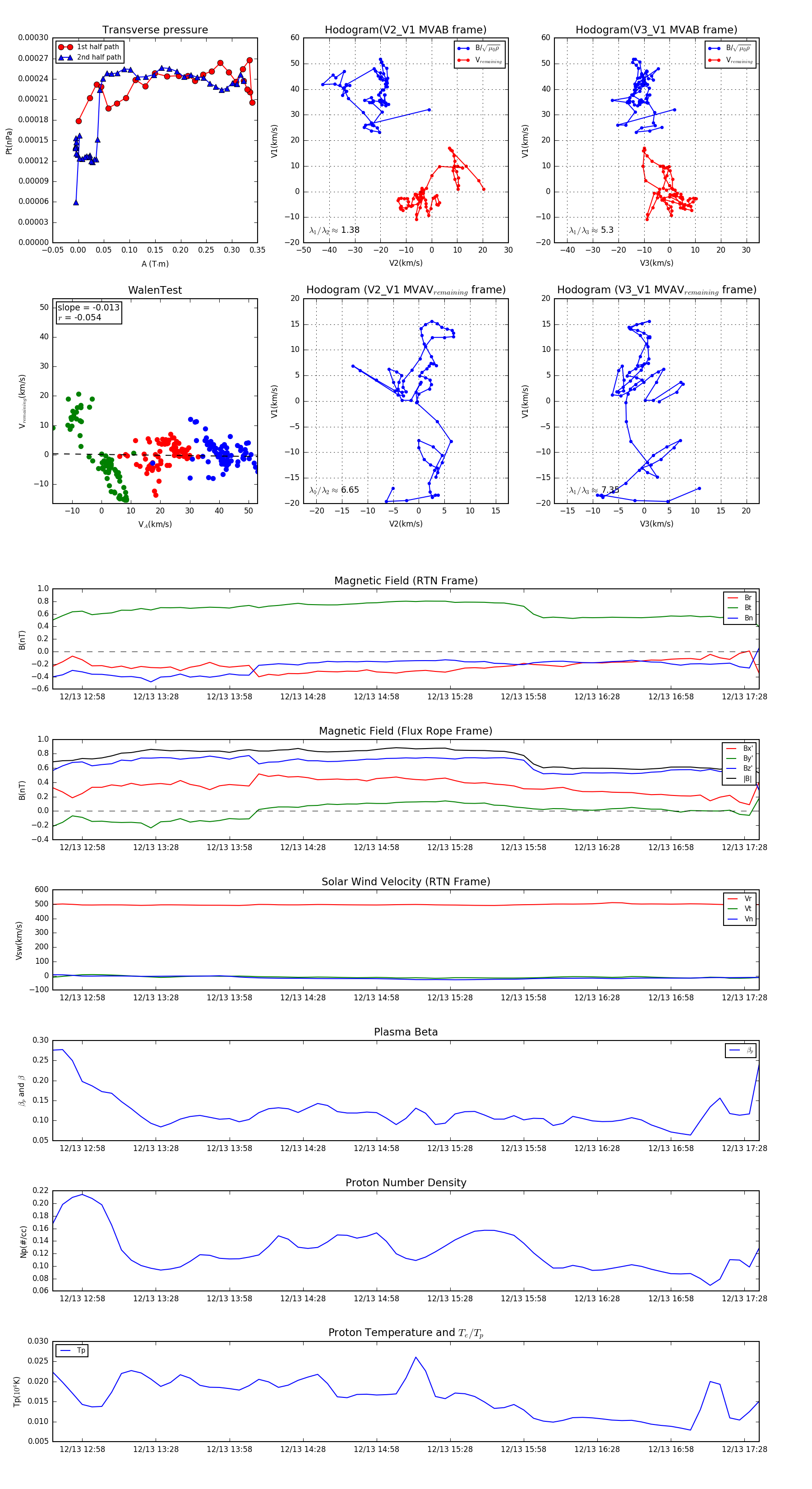Select the βp legend in Plasma Beta

[x=742, y=1050]
